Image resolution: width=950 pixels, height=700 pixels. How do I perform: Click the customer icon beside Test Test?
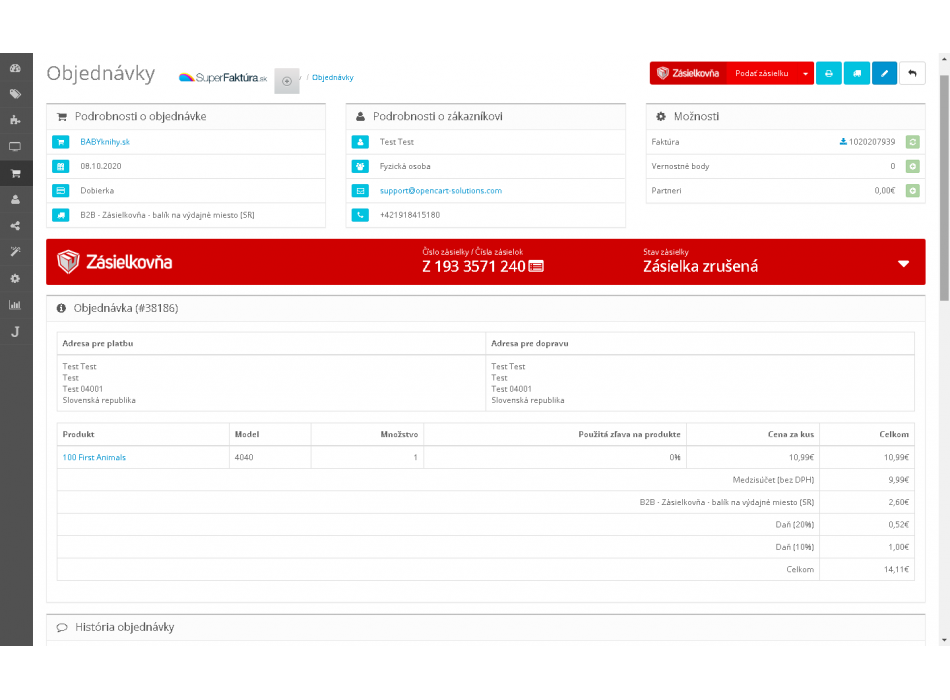click(x=360, y=142)
